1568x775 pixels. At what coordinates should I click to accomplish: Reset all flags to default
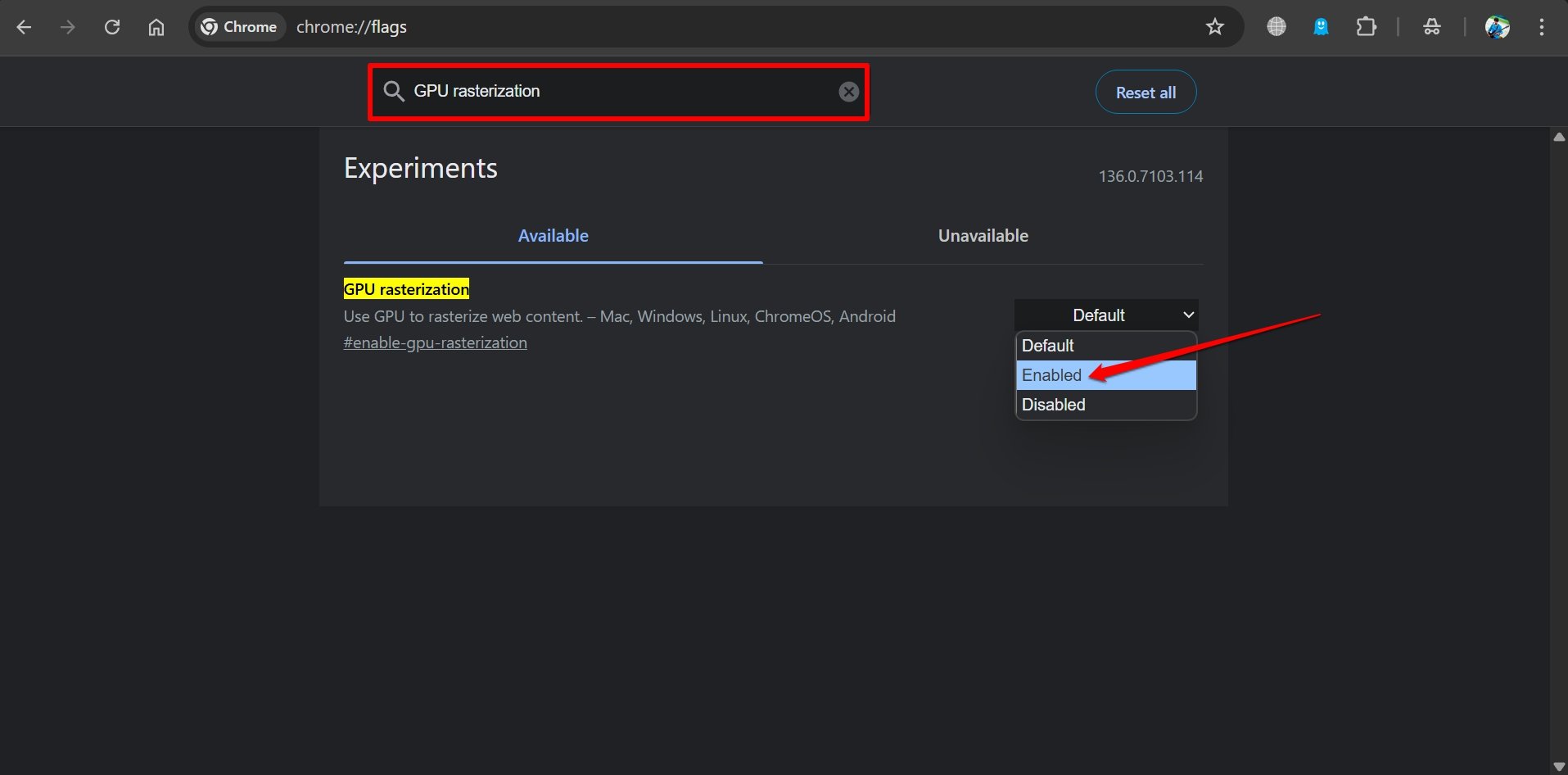[1145, 93]
